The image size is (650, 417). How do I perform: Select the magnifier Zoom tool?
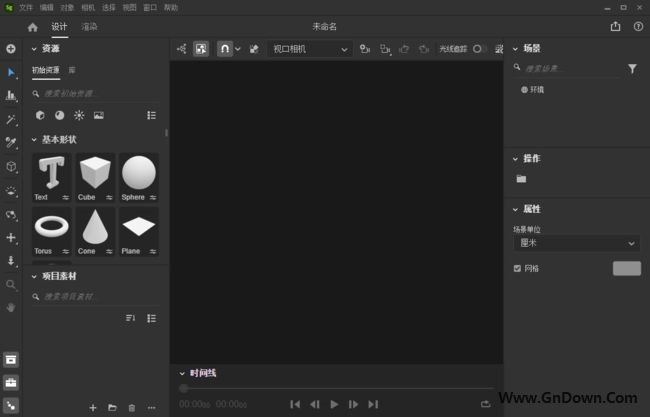coord(11,284)
